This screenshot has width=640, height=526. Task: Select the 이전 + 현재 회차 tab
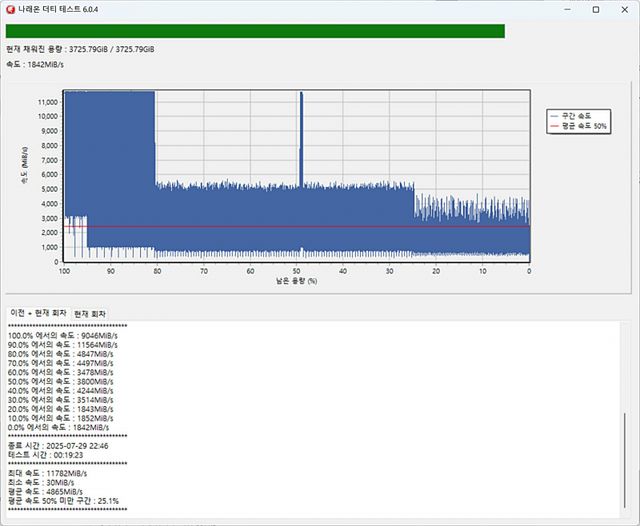click(x=37, y=314)
